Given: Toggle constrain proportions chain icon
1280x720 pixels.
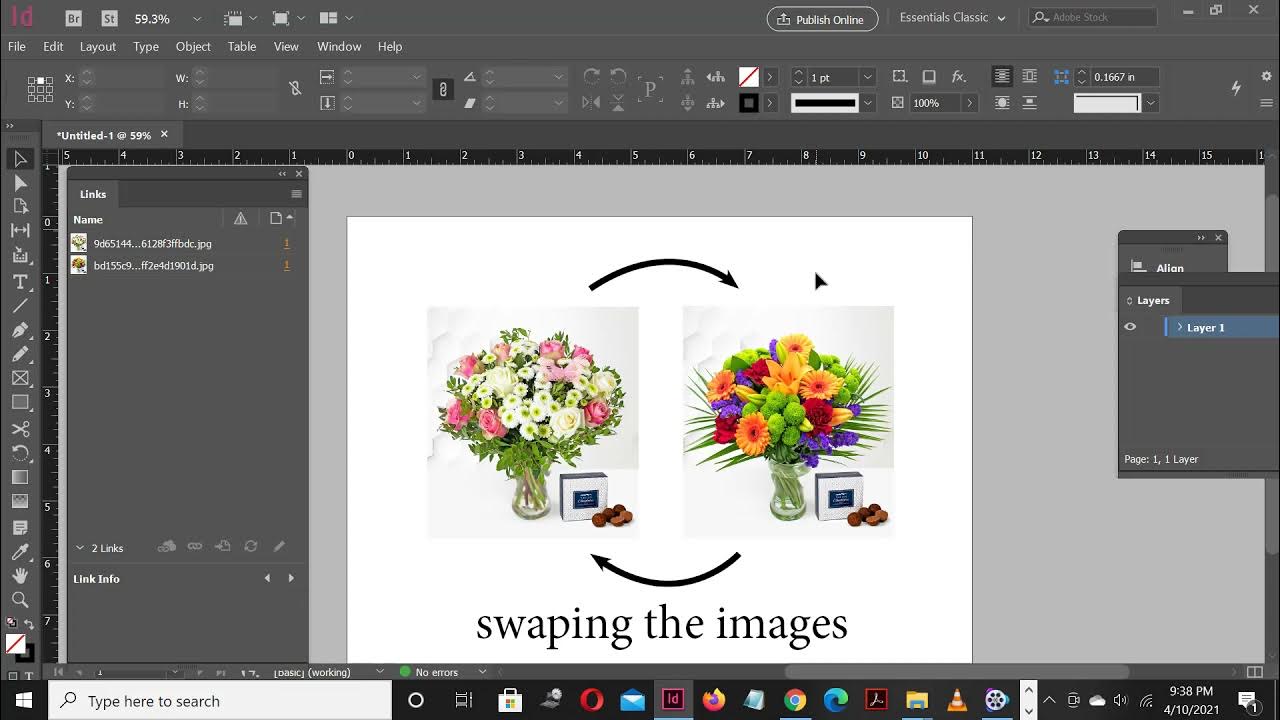Looking at the screenshot, I should pos(295,89).
